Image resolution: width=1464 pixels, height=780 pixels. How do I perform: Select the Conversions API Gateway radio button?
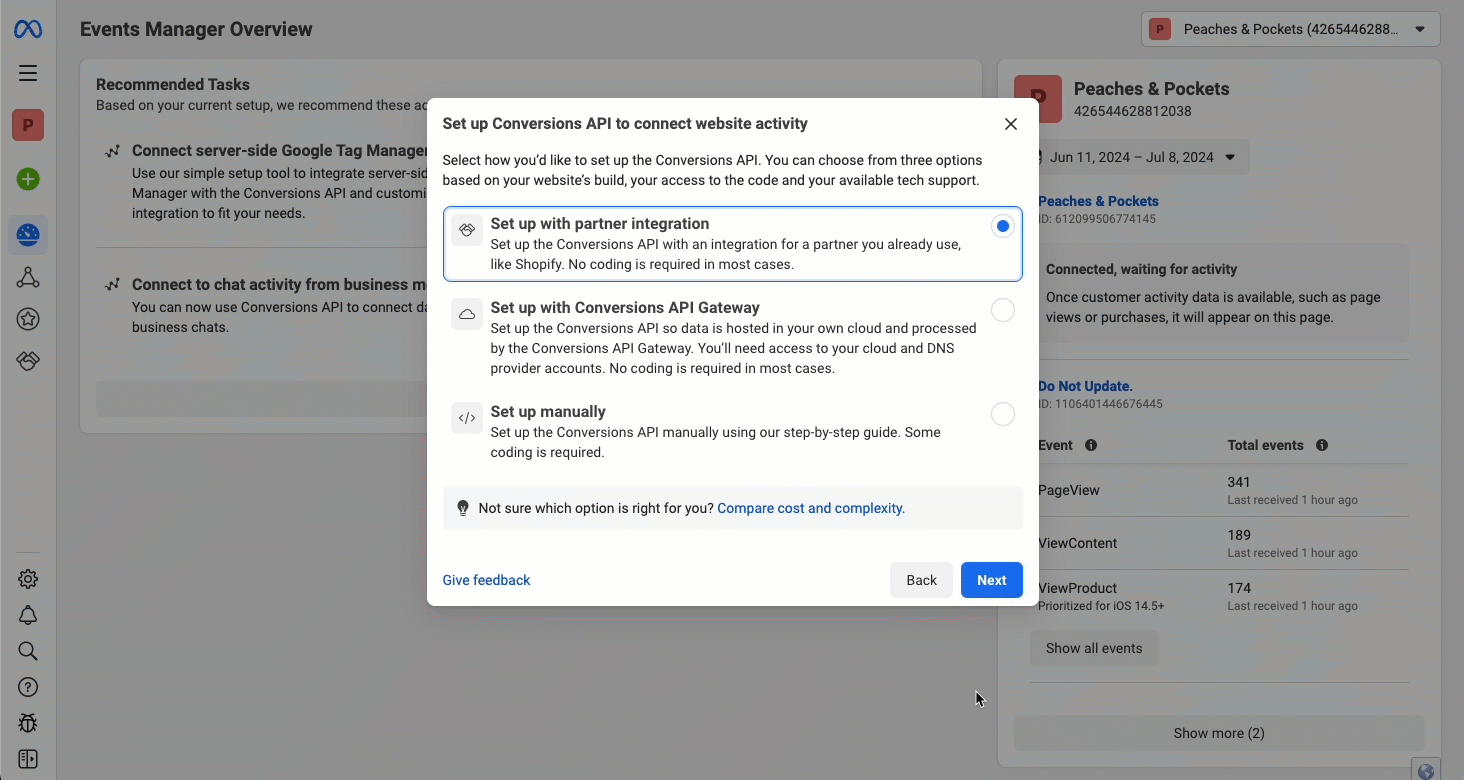coord(1003,310)
